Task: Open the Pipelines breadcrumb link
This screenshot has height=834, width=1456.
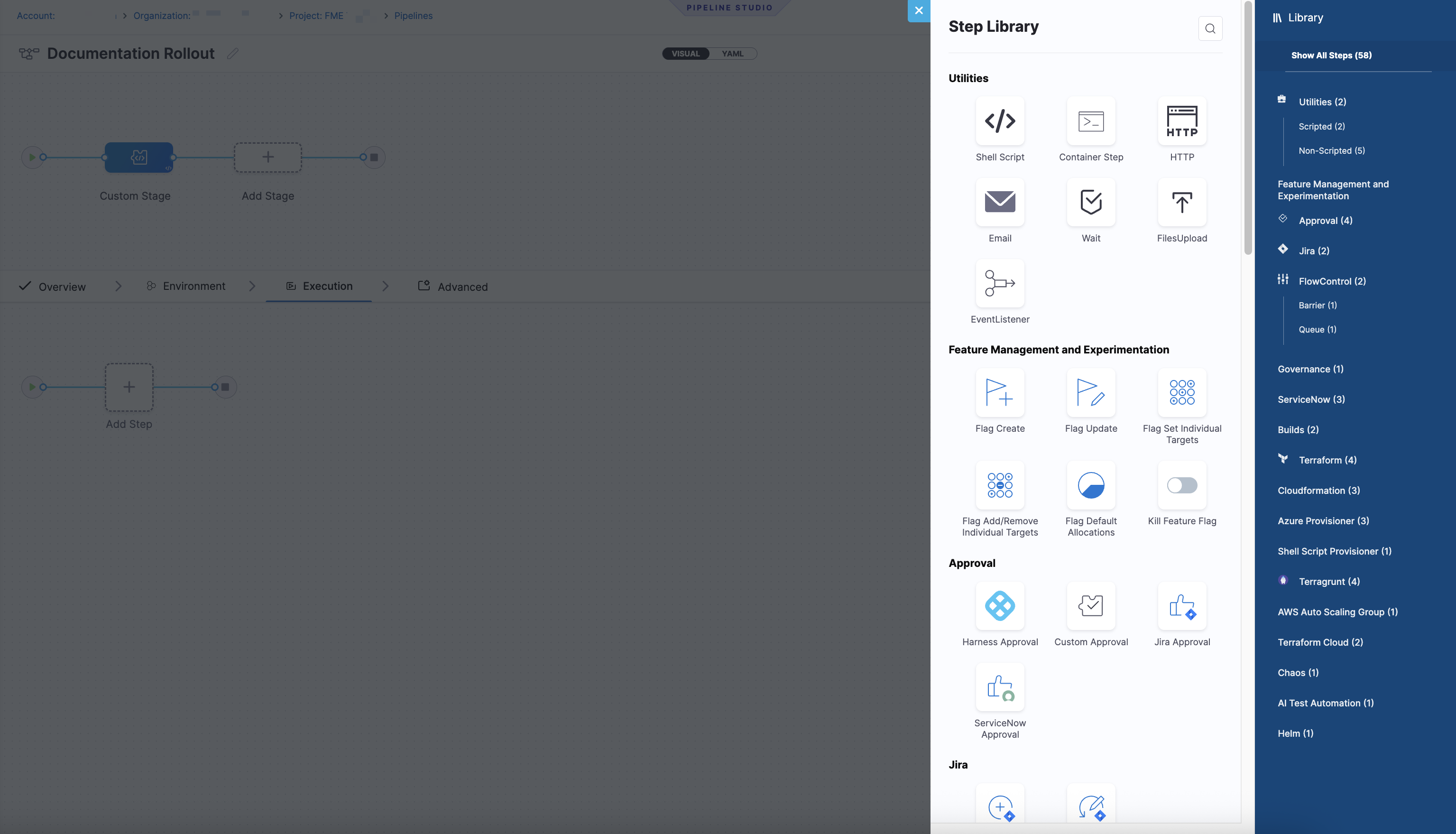Action: pyautogui.click(x=413, y=16)
